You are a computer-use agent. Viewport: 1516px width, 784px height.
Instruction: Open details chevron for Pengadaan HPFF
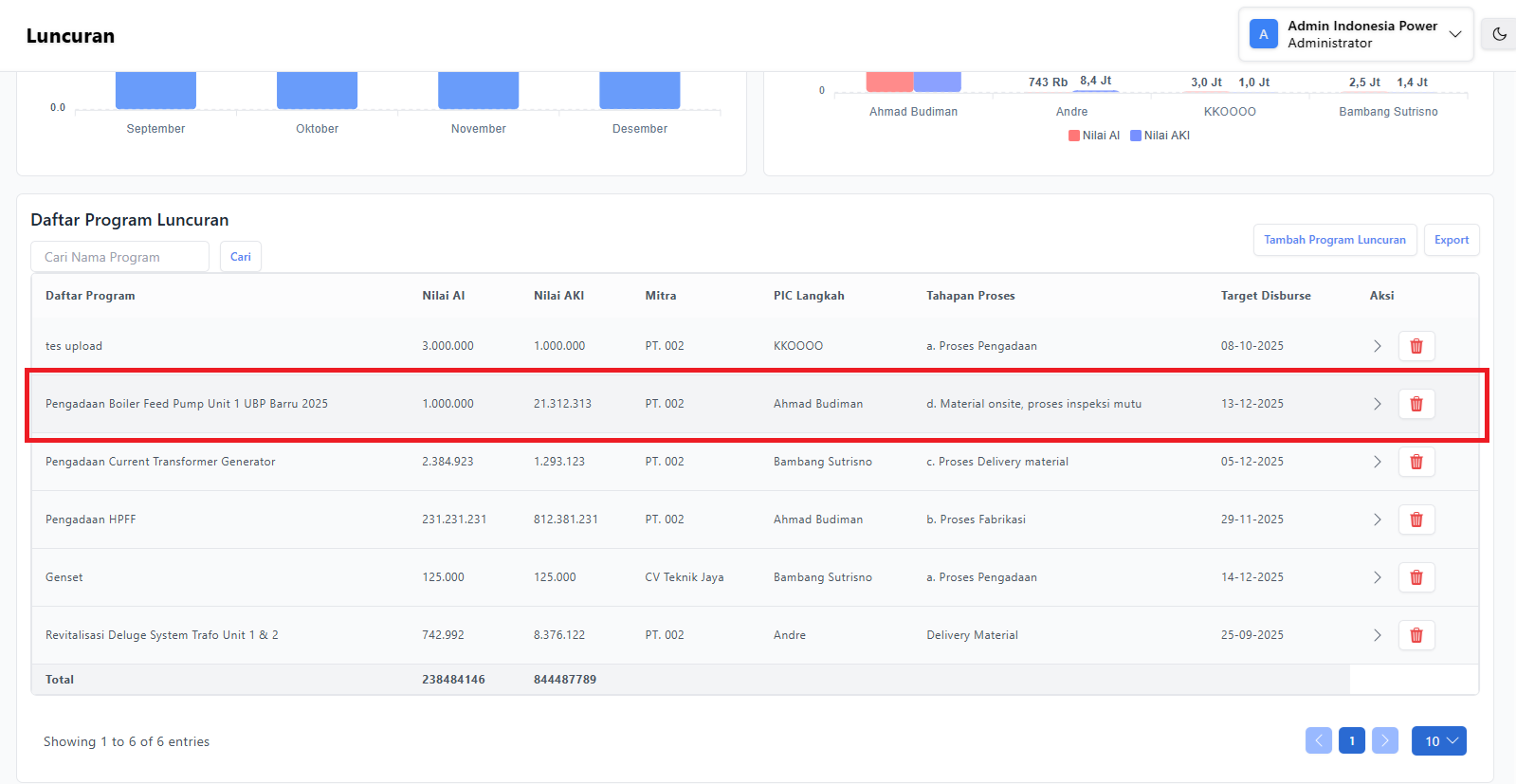tap(1377, 520)
